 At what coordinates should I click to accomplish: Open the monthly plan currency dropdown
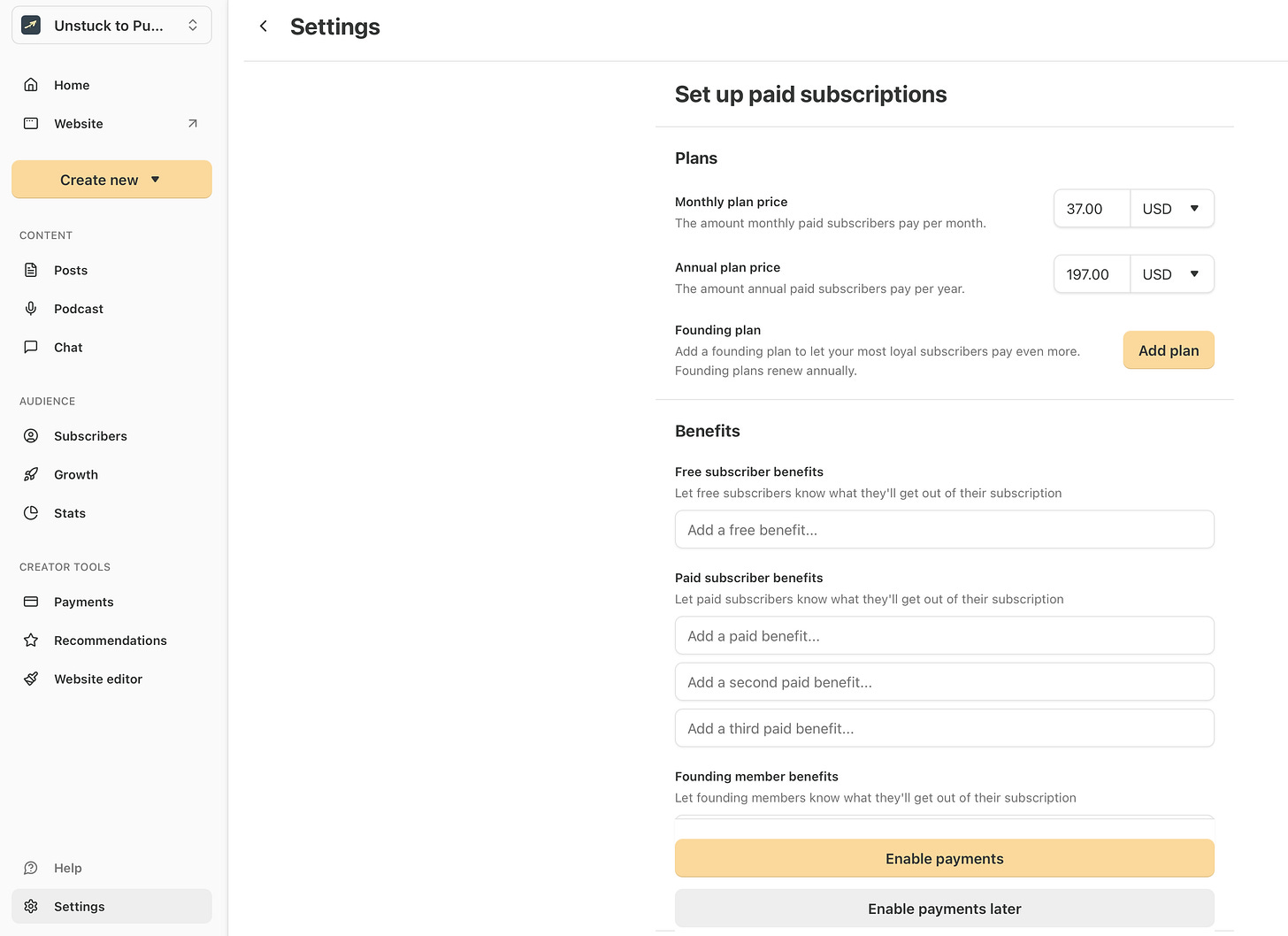click(1171, 209)
